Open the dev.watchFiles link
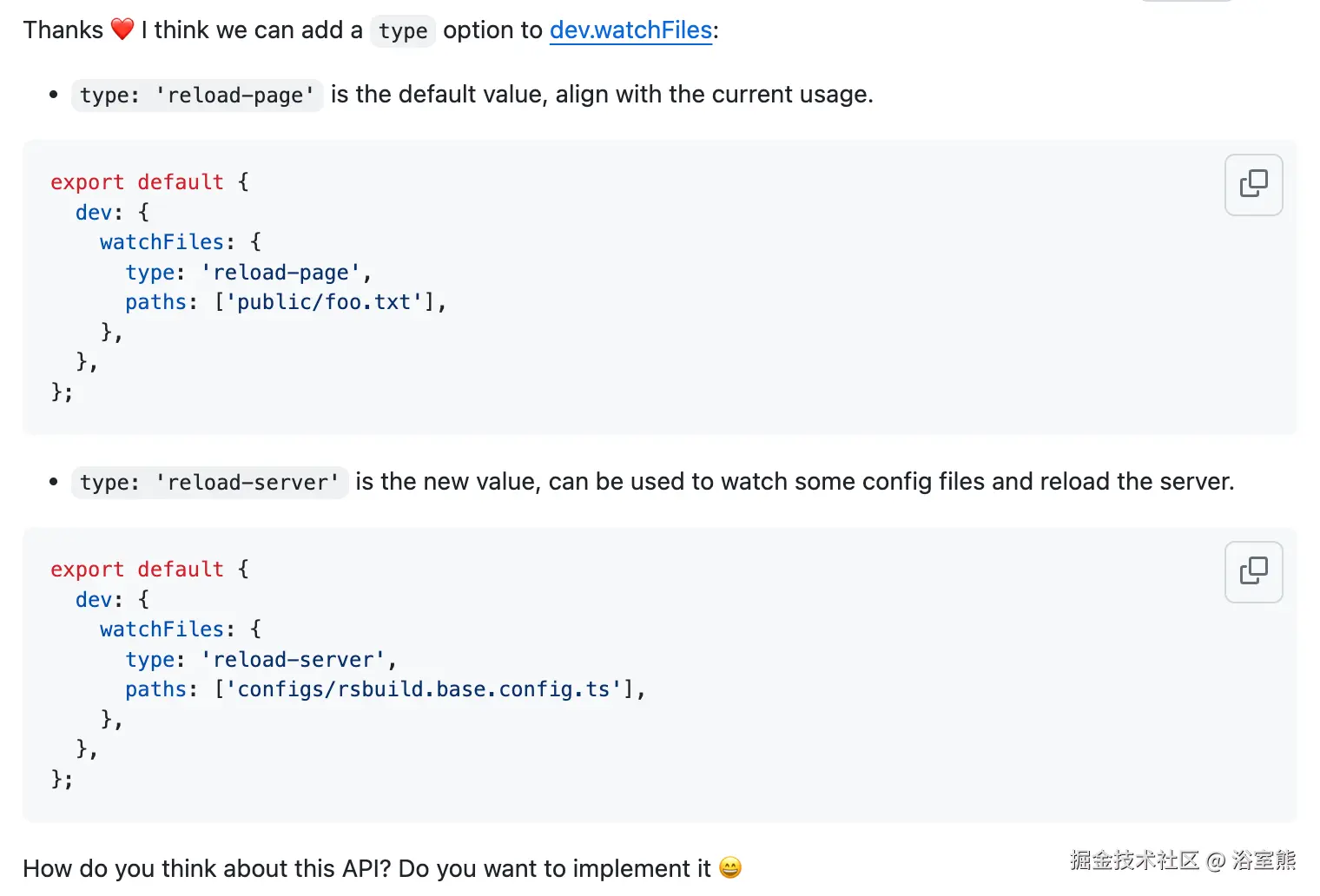 click(x=630, y=30)
